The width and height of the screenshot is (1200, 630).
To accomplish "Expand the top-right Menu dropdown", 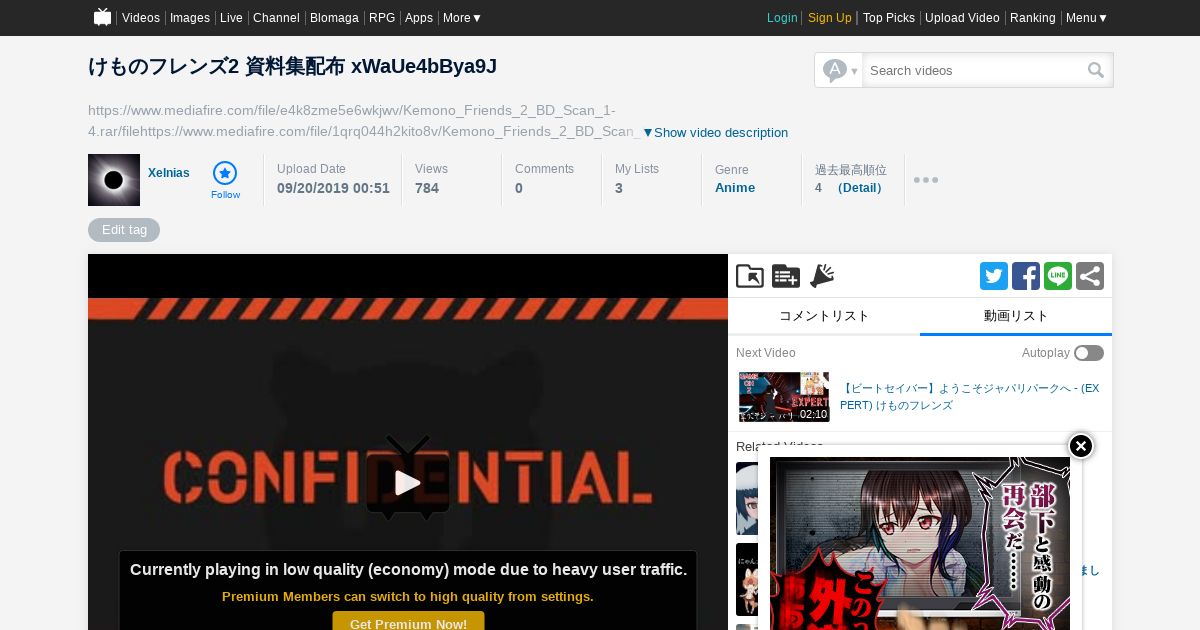I will click(x=1087, y=18).
